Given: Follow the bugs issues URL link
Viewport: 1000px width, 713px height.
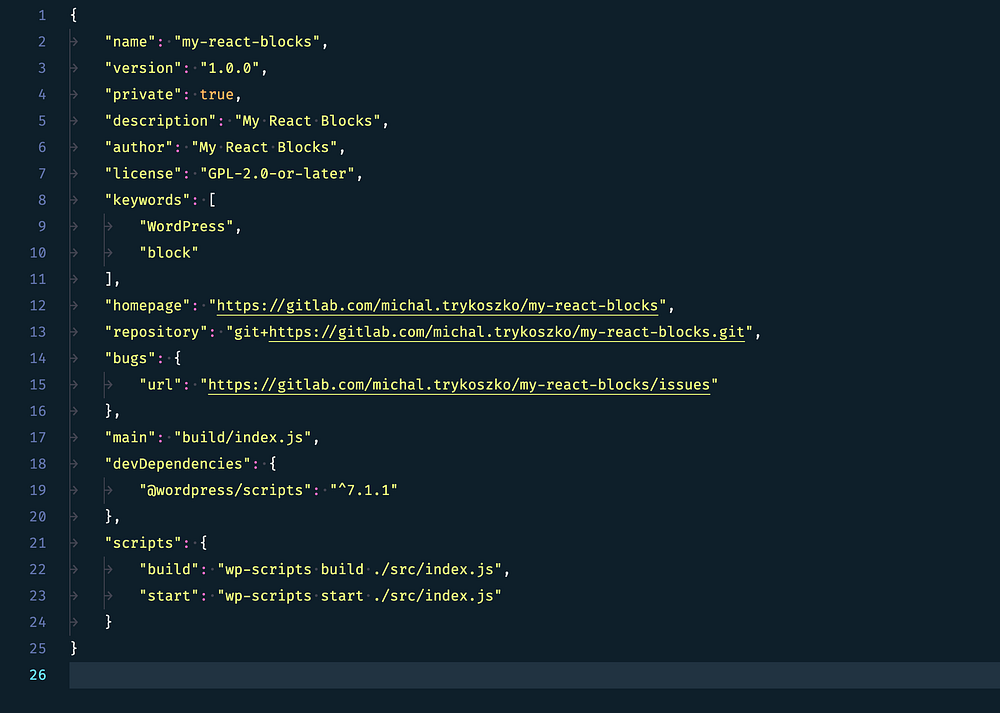Looking at the screenshot, I should (x=459, y=385).
